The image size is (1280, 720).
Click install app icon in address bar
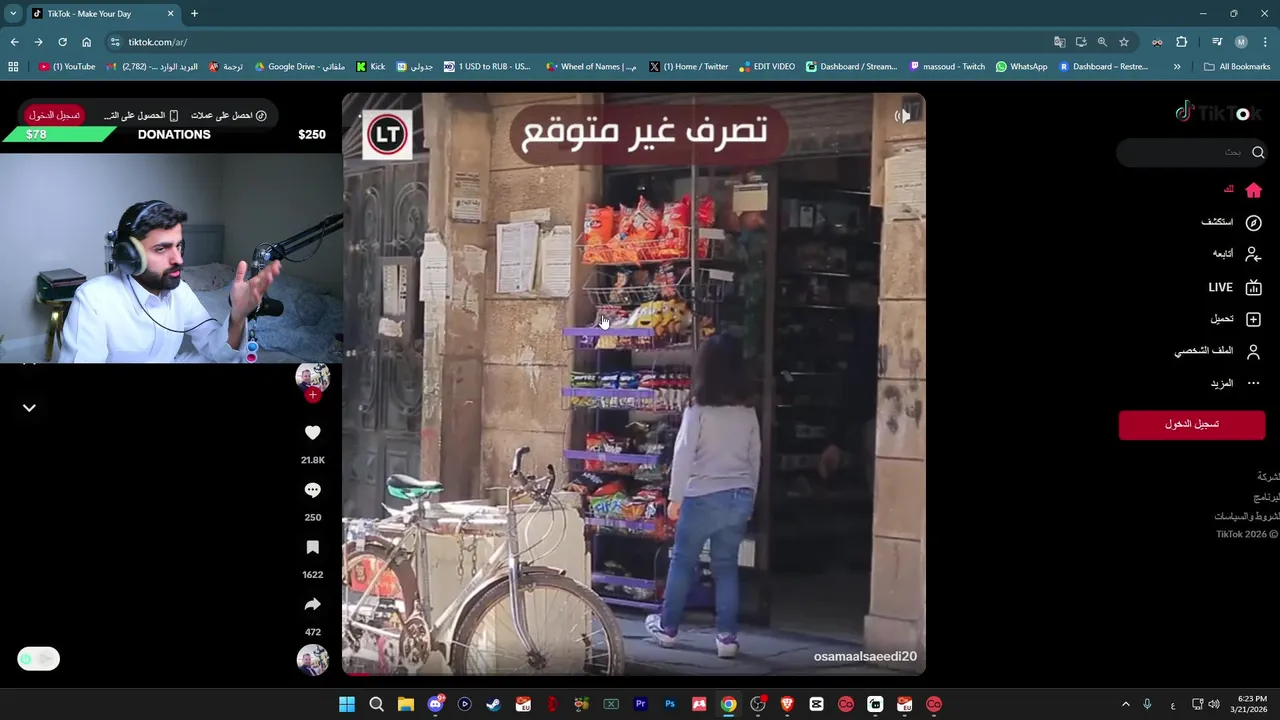point(1081,42)
